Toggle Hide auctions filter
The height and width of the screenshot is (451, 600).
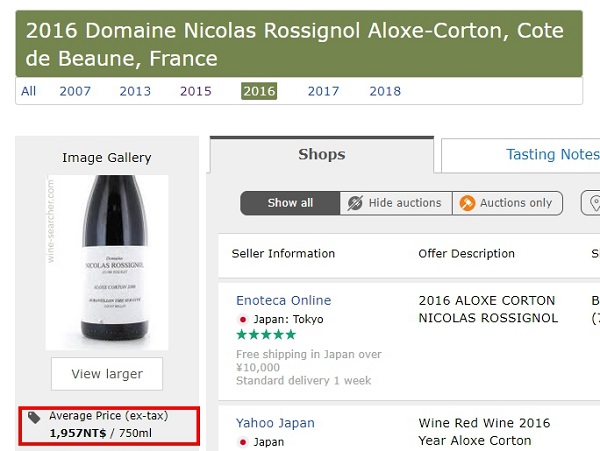point(396,203)
